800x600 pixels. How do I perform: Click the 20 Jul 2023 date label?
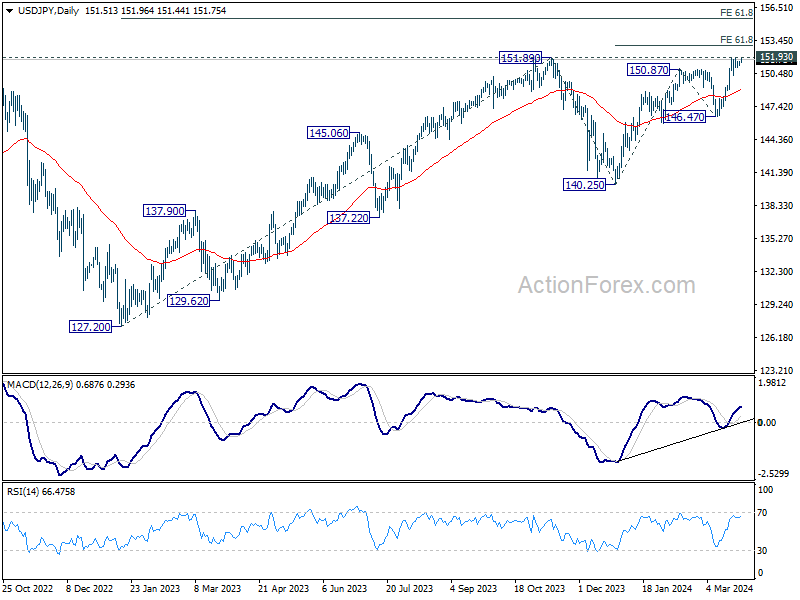coord(409,588)
